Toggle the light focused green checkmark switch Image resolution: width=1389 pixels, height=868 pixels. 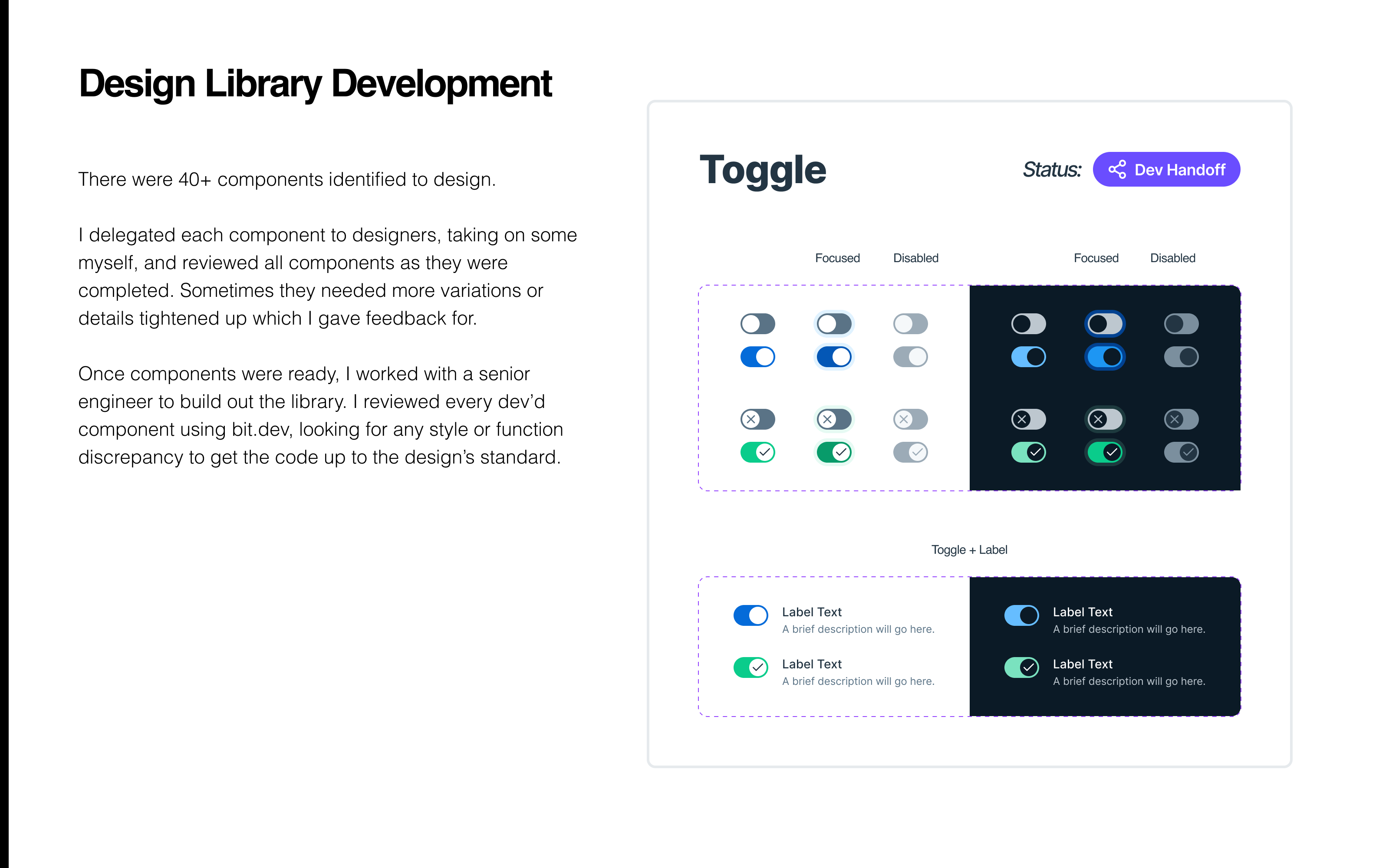834,452
